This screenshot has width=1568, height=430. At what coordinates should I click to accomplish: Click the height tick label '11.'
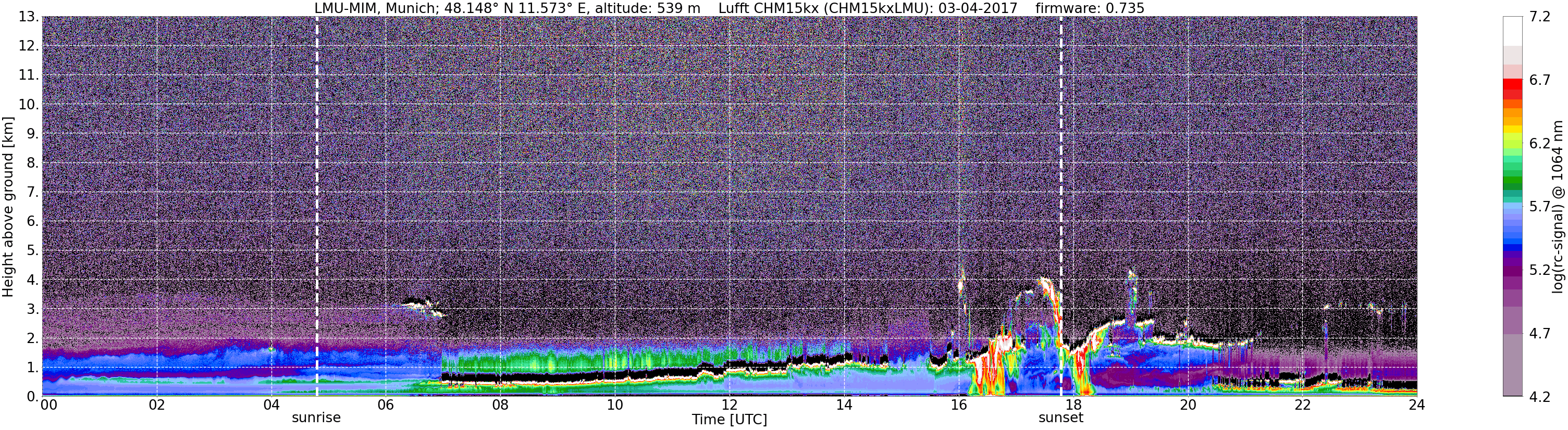click(x=29, y=75)
